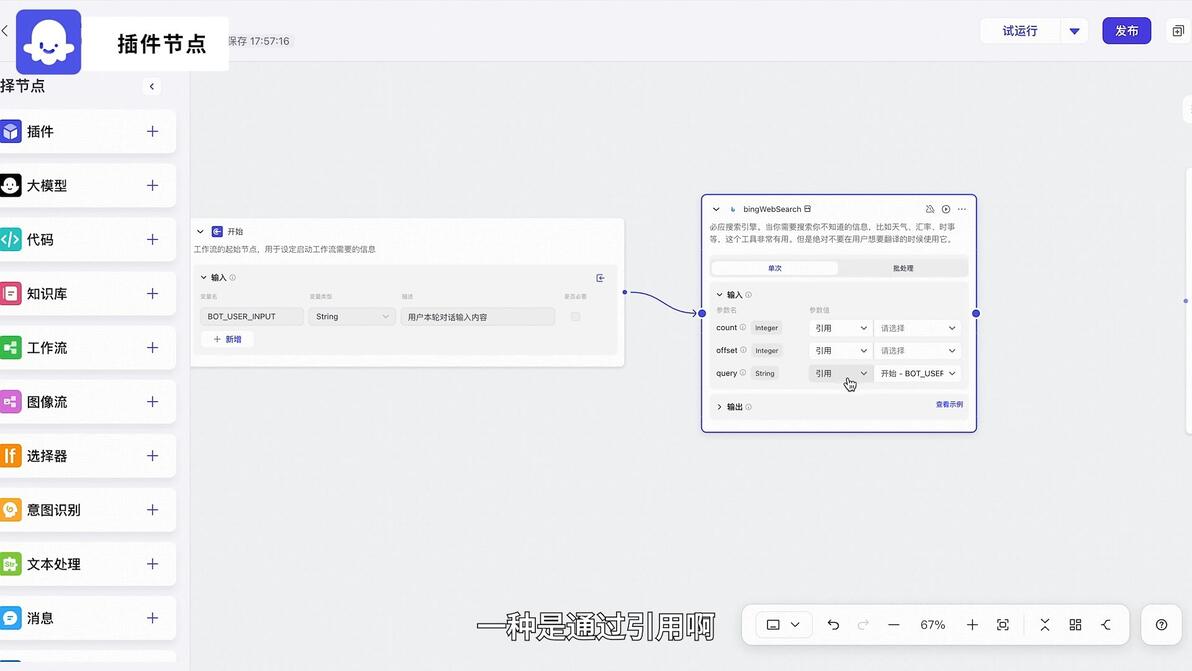Click the fit-to-screen icon beside zoom plus
Image resolution: width=1192 pixels, height=671 pixels.
[1003, 625]
